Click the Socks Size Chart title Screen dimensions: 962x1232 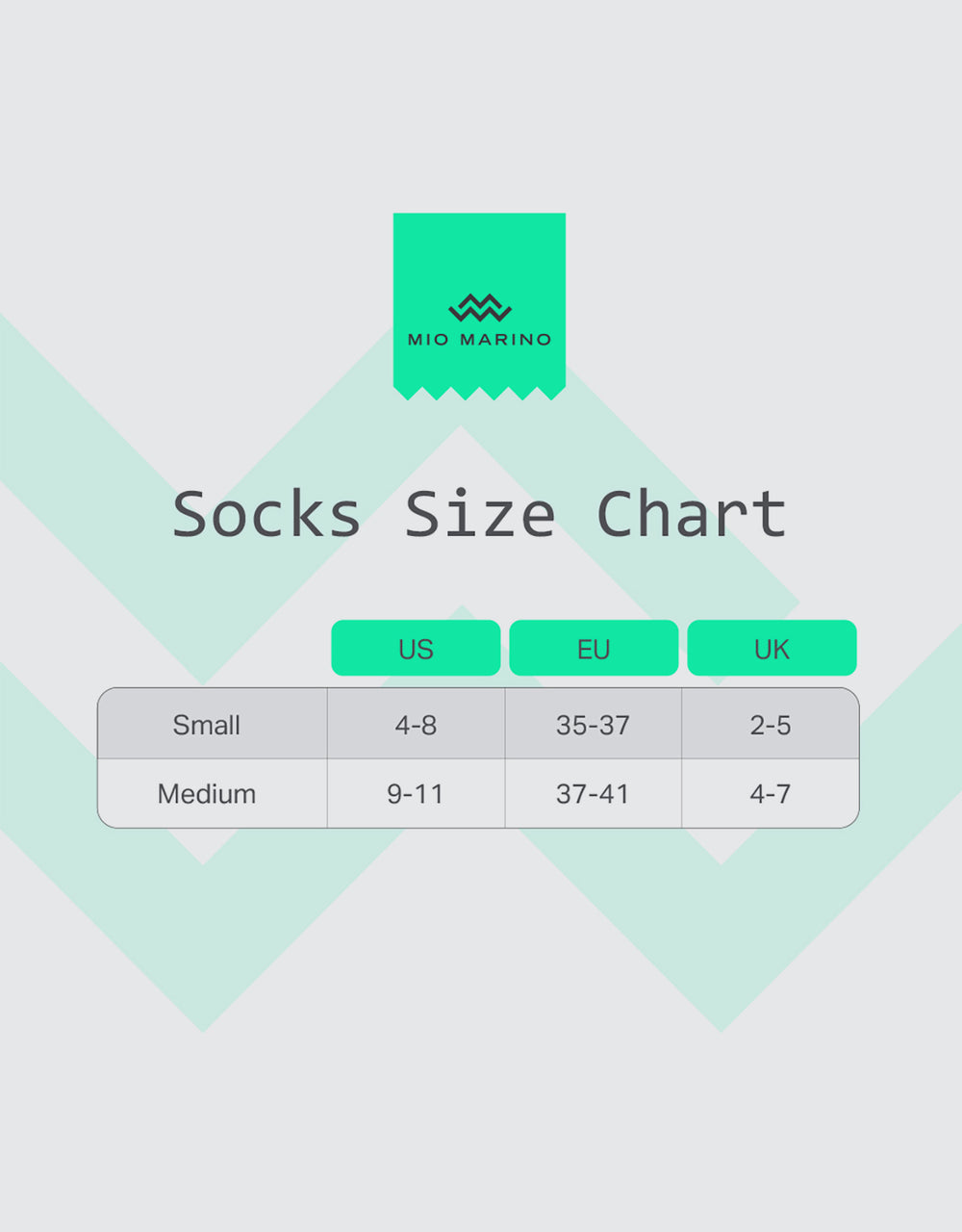point(480,514)
